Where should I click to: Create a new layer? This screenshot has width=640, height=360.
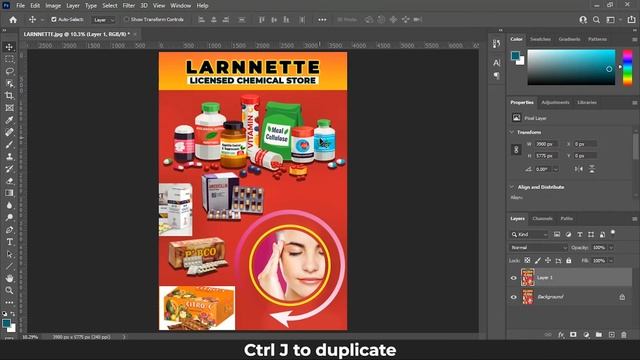611,335
